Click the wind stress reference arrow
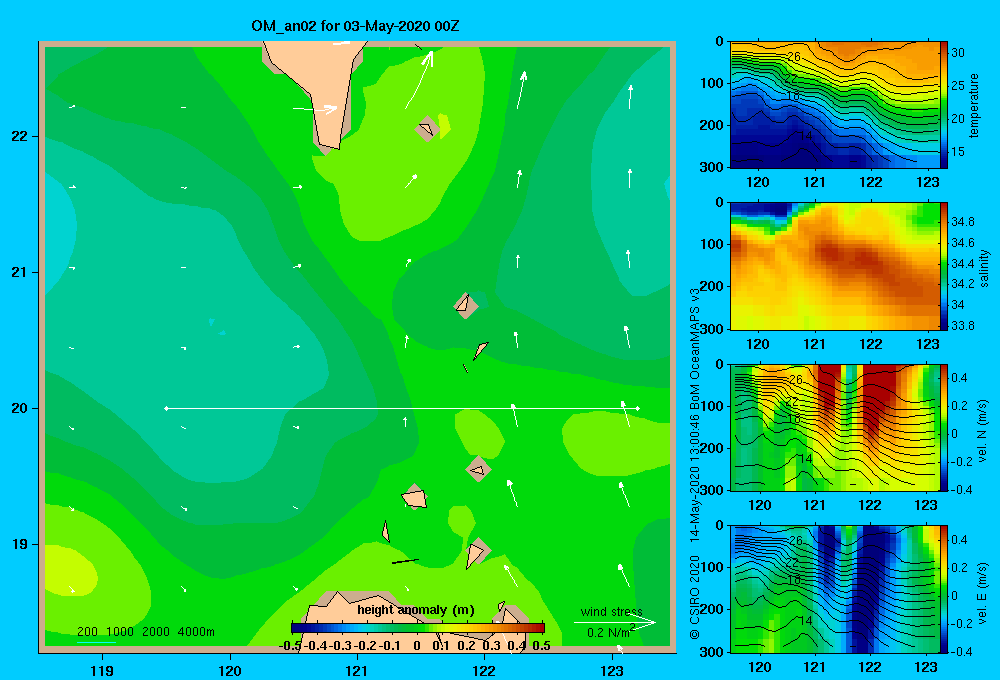The height and width of the screenshot is (680, 1000). pos(615,623)
